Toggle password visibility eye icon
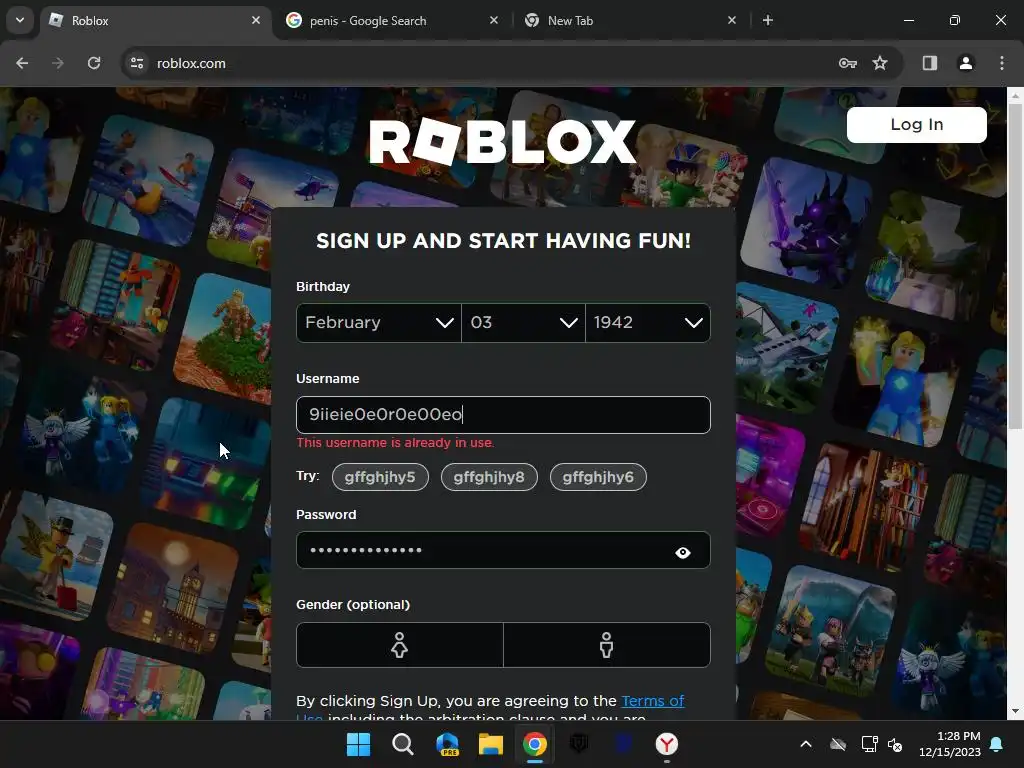This screenshot has height=768, width=1024. point(682,552)
